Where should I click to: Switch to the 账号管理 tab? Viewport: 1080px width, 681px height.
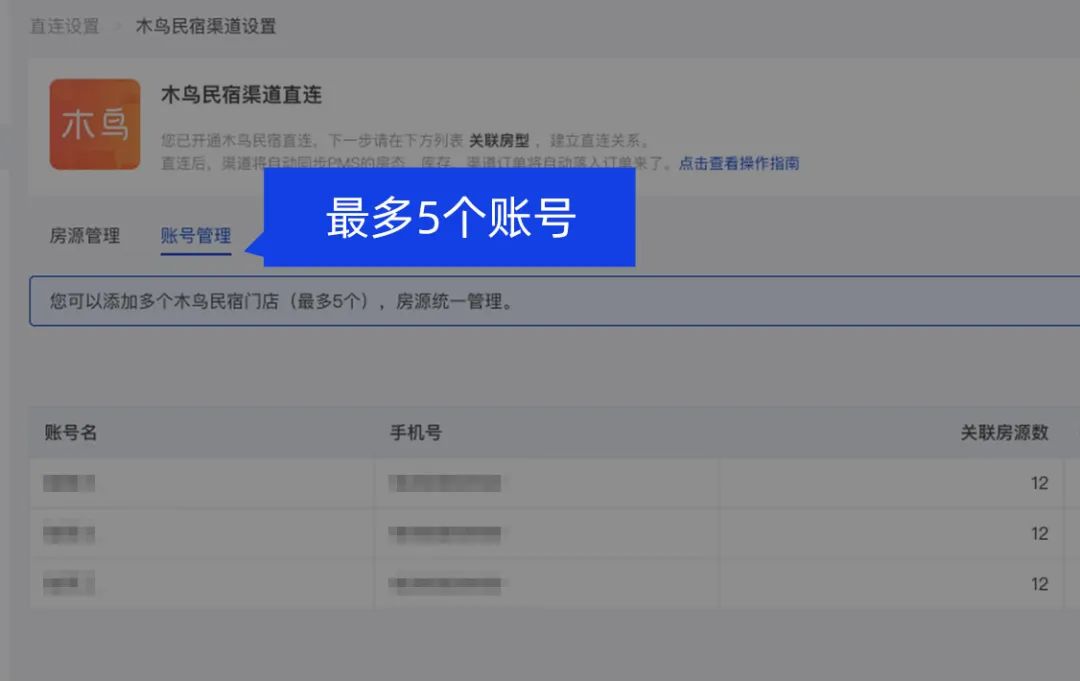tap(196, 235)
